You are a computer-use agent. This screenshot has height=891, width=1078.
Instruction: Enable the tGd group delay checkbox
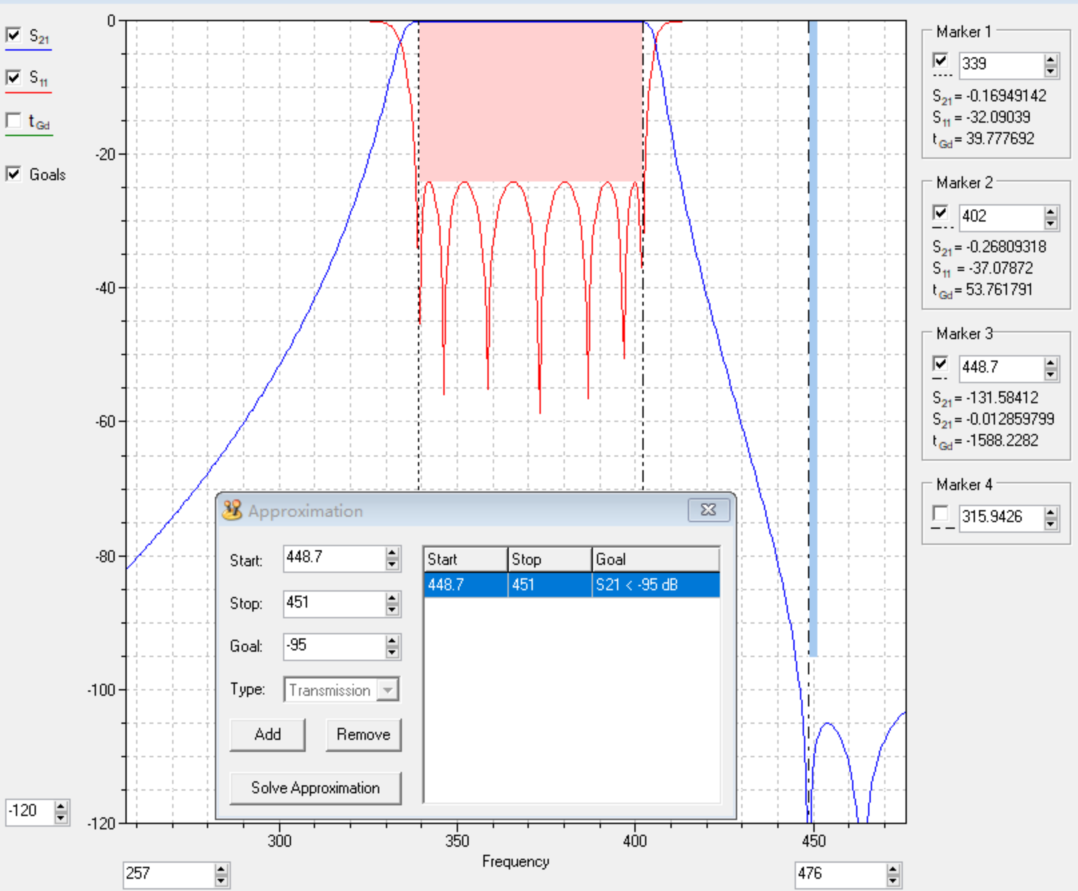(14, 121)
